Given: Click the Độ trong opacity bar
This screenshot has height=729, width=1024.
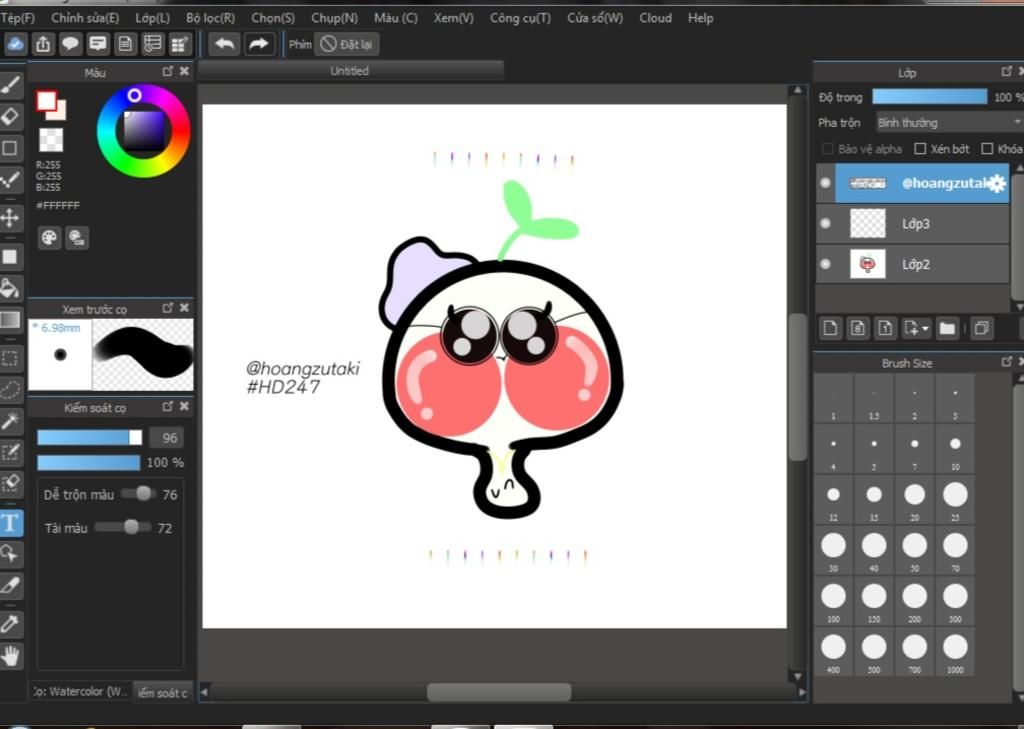Looking at the screenshot, I should point(929,97).
